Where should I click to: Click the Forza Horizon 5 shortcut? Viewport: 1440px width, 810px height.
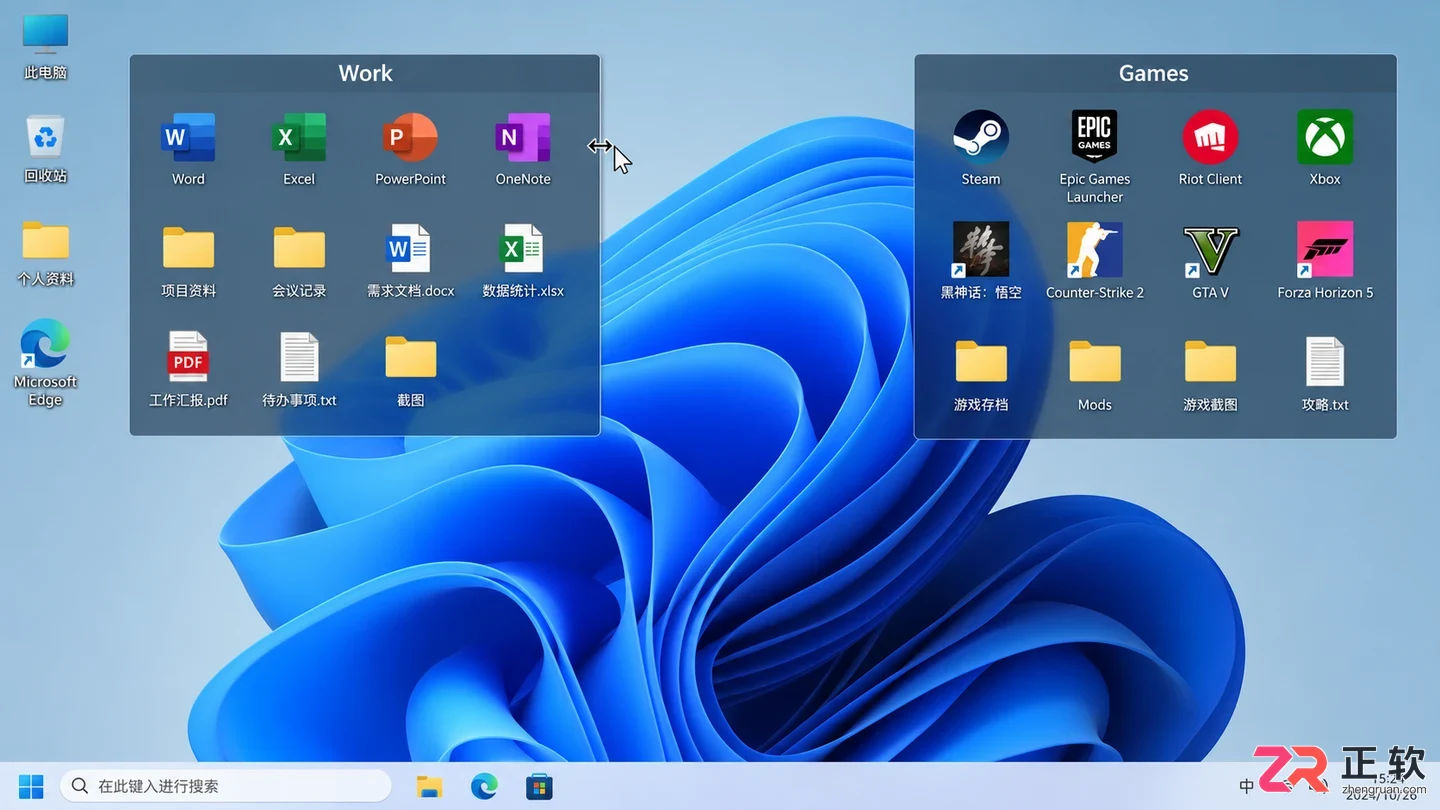(1325, 250)
